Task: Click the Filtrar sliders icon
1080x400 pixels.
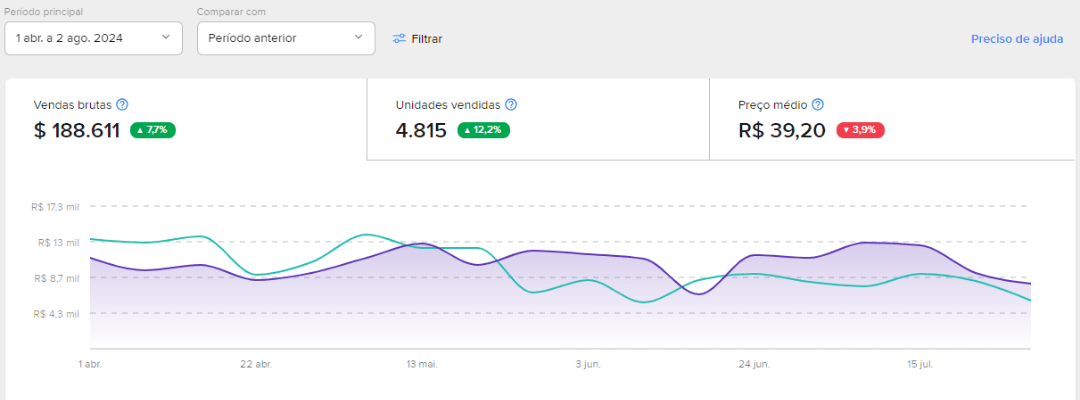Action: click(x=399, y=39)
